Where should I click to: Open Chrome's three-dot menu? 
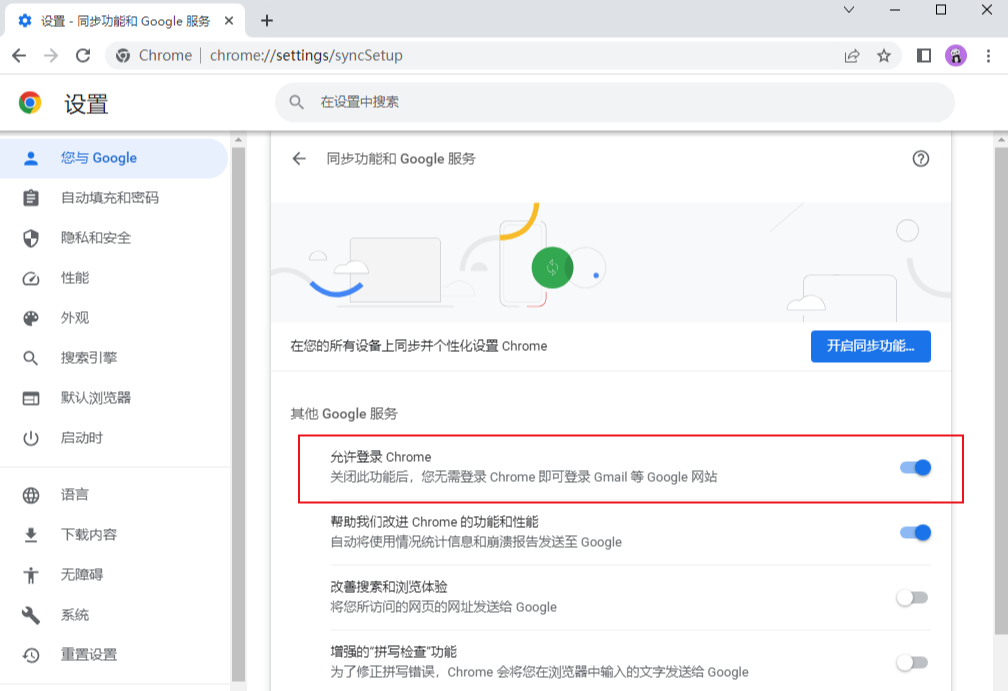pyautogui.click(x=988, y=56)
